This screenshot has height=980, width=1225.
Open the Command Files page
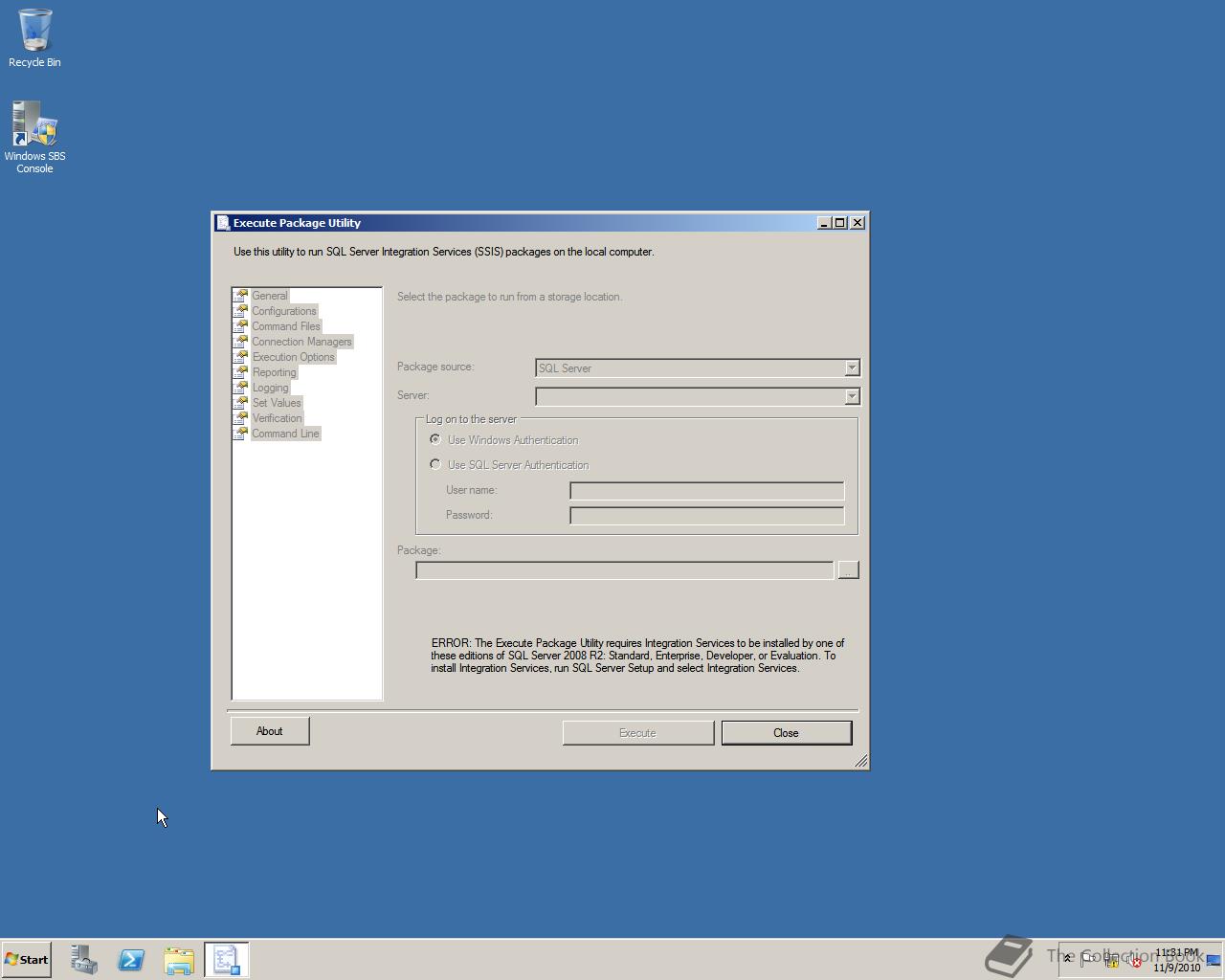tap(286, 326)
